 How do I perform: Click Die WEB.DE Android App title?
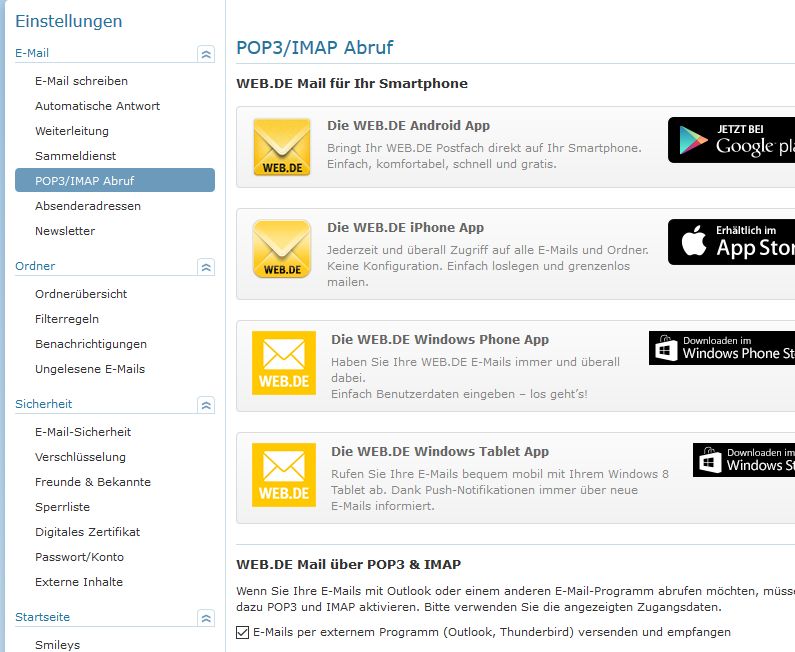coord(408,125)
